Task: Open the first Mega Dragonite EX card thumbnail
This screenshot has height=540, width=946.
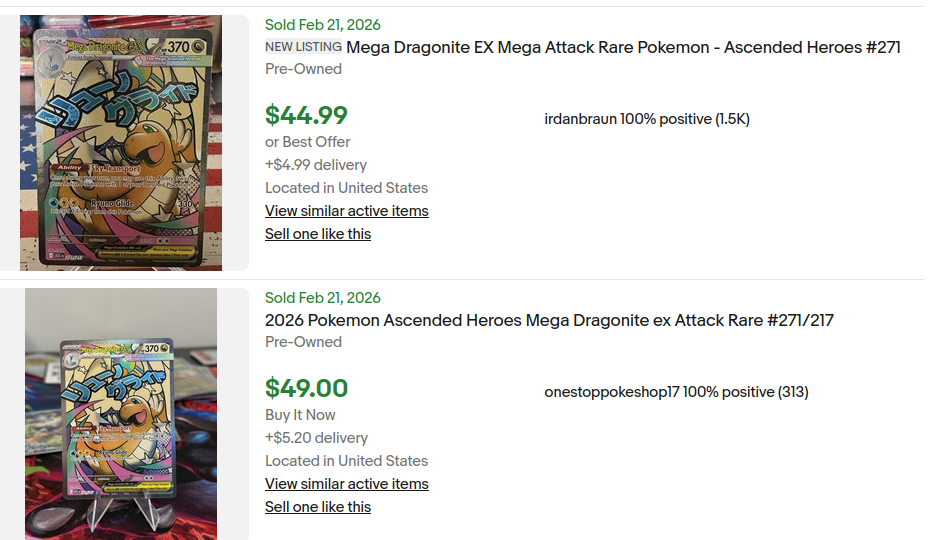Action: point(121,143)
